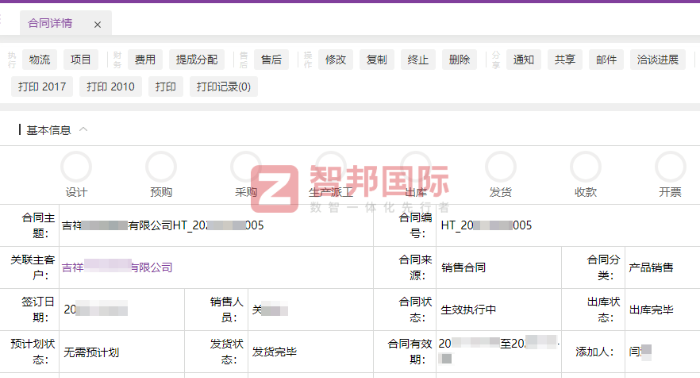Open the 售后 button

[271, 60]
